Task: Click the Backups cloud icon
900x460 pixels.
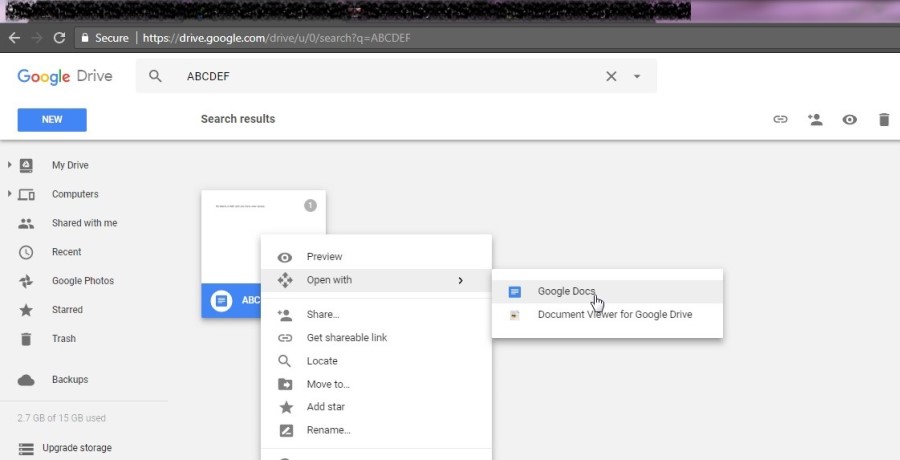Action: point(26,380)
